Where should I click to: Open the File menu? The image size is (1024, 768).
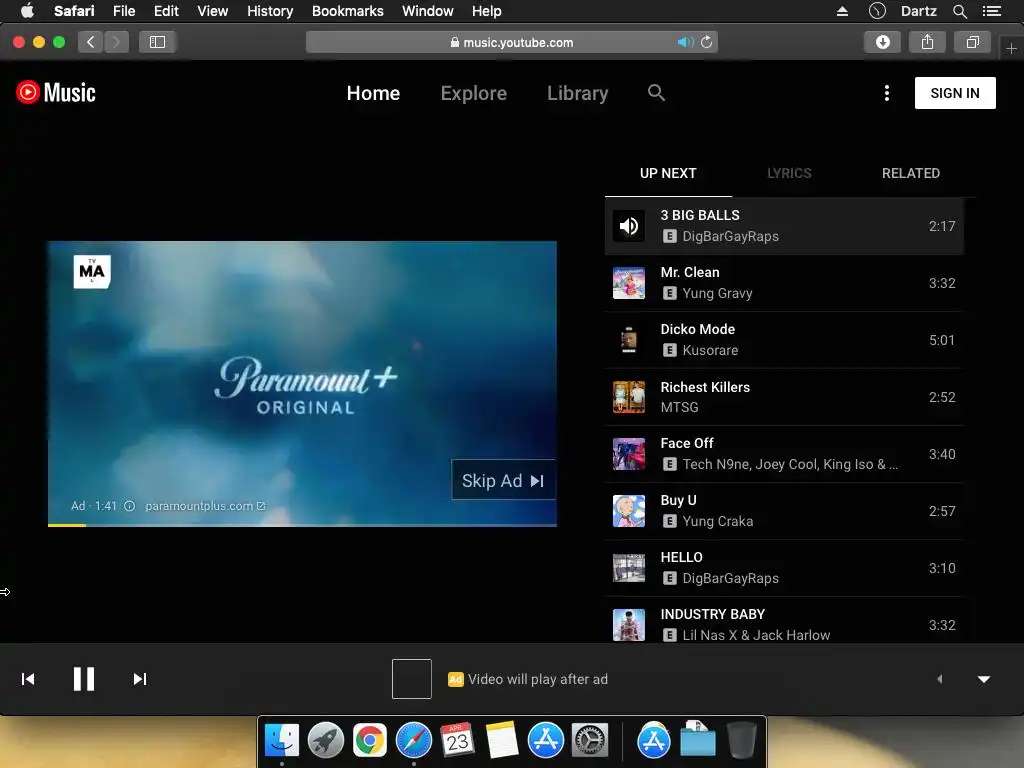[x=123, y=11]
